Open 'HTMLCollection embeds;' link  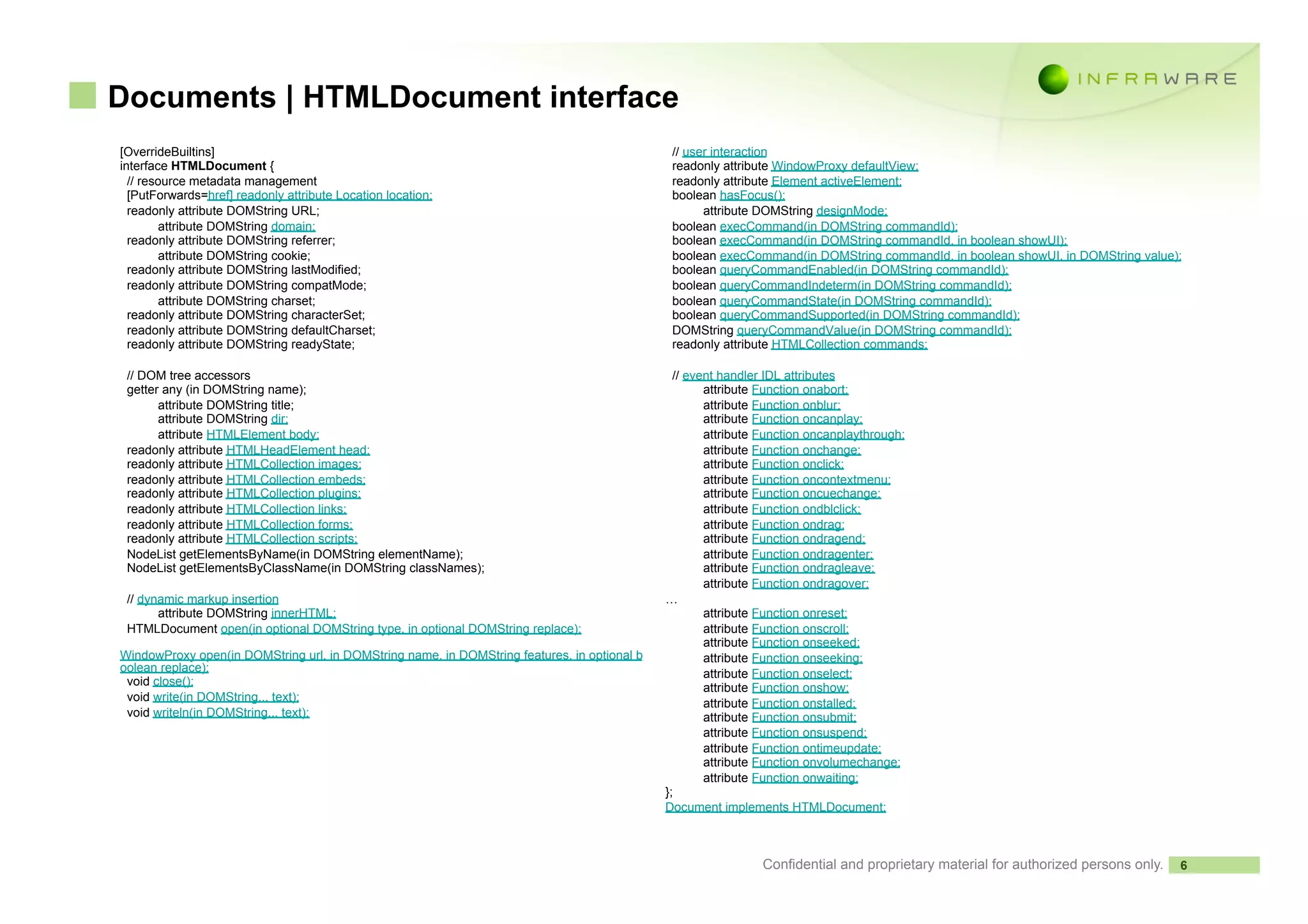(296, 480)
